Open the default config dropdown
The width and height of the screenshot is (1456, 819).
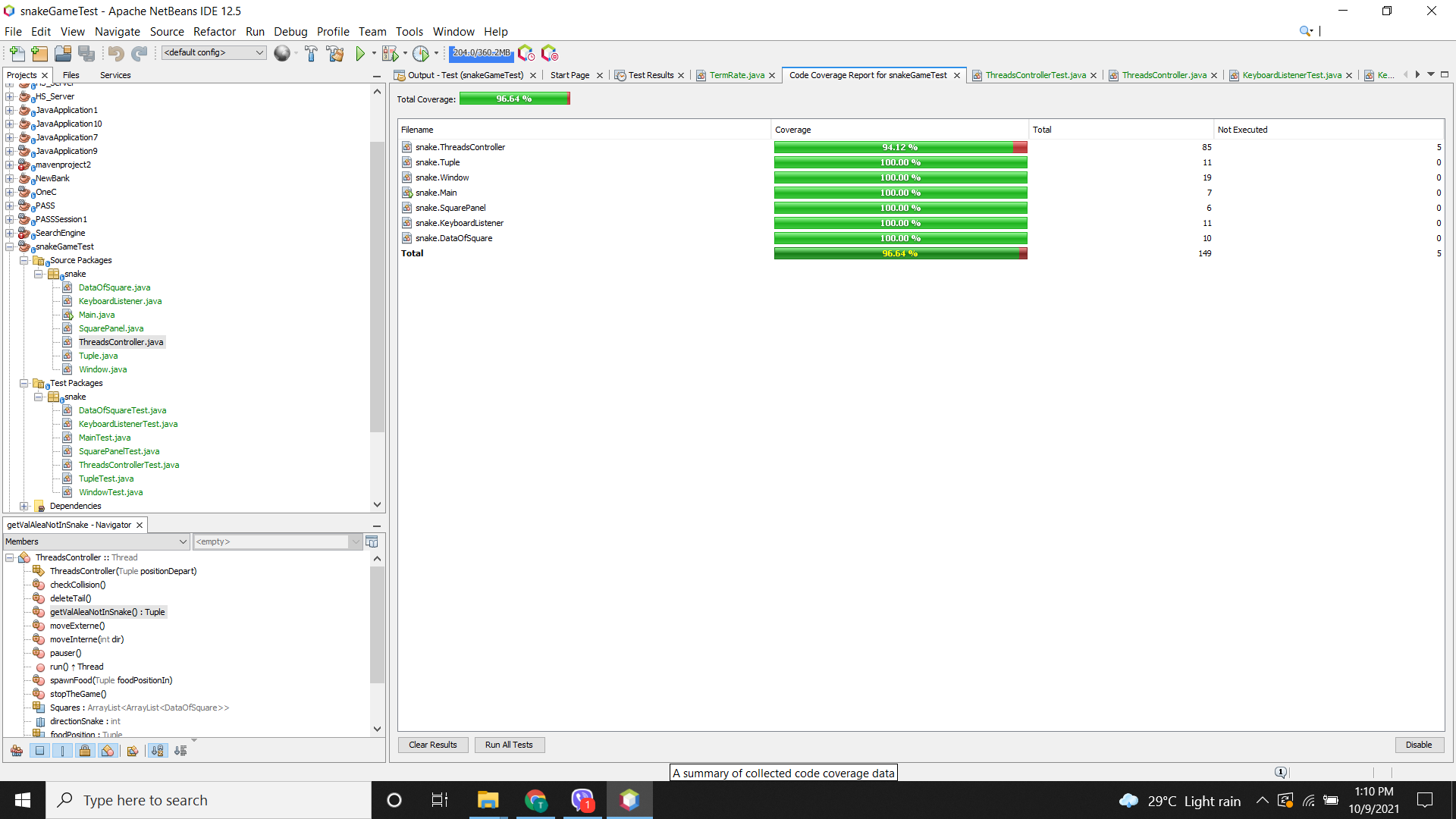pyautogui.click(x=213, y=52)
